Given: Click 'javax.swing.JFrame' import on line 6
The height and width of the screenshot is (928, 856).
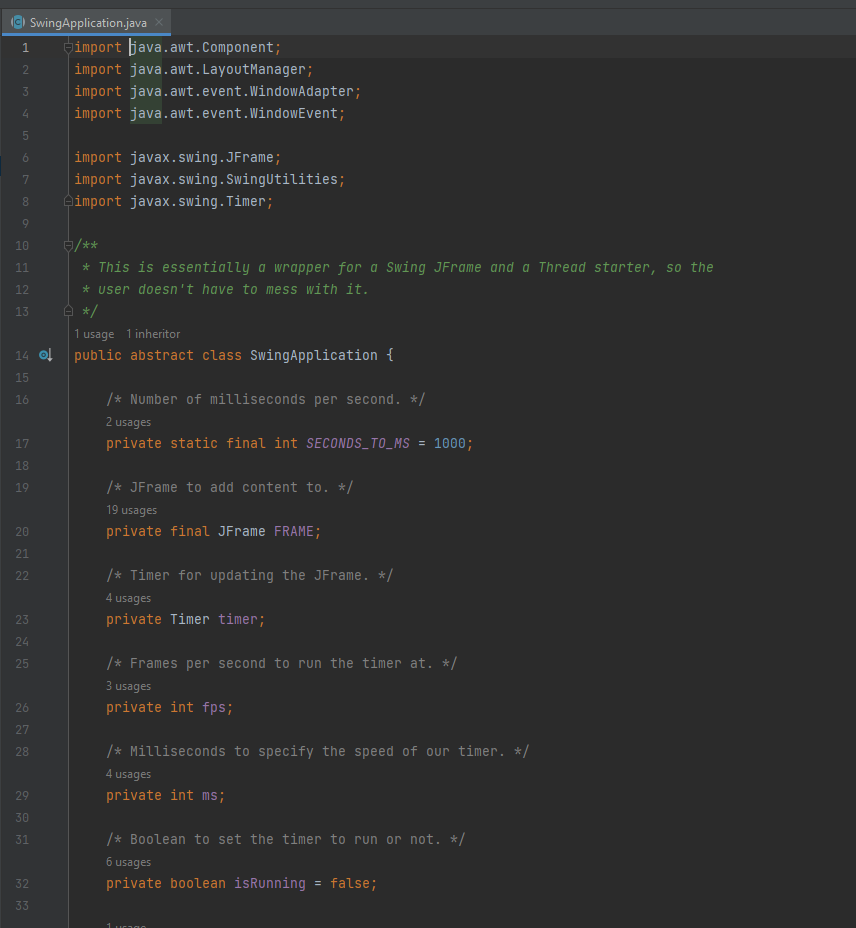Looking at the screenshot, I should click(x=202, y=157).
